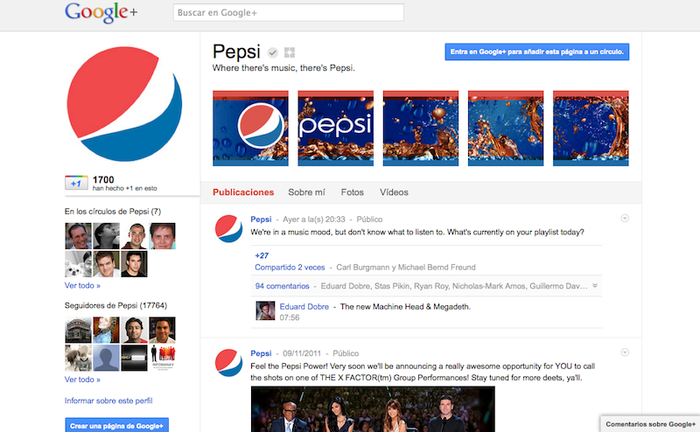Click Eduard Dobre commenter name

tap(304, 307)
